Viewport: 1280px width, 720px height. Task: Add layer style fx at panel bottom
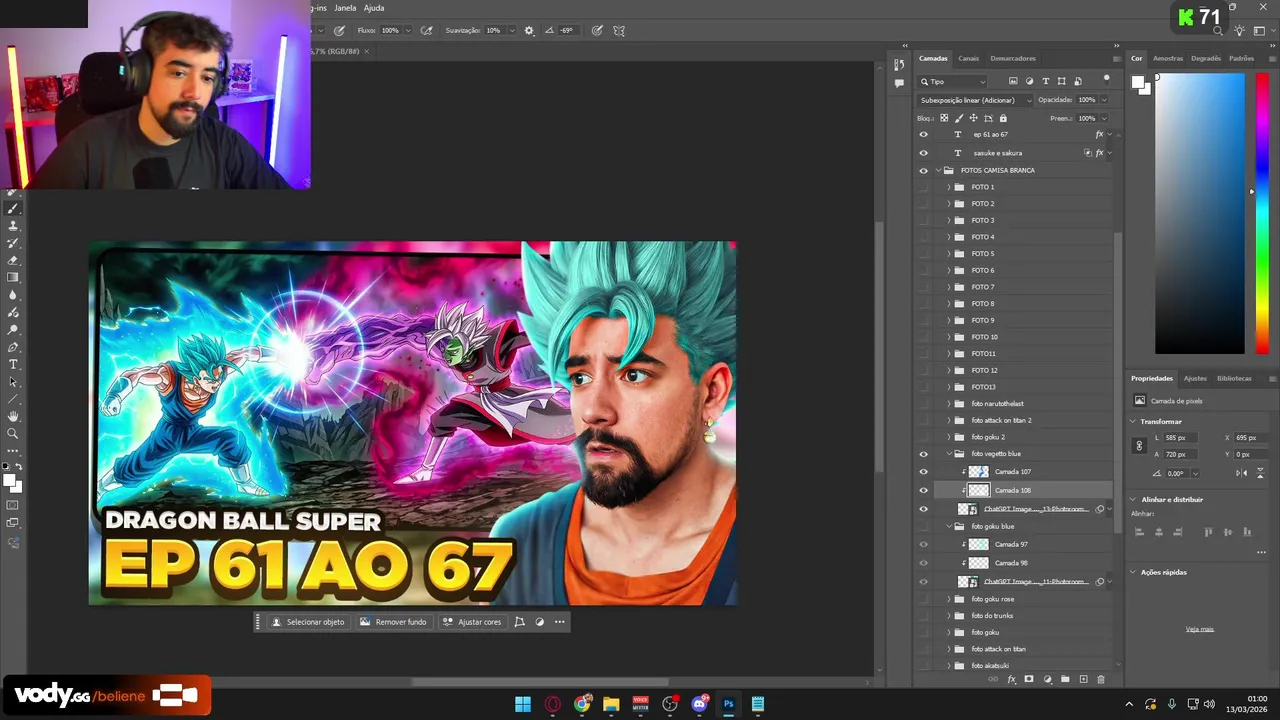click(x=1011, y=679)
